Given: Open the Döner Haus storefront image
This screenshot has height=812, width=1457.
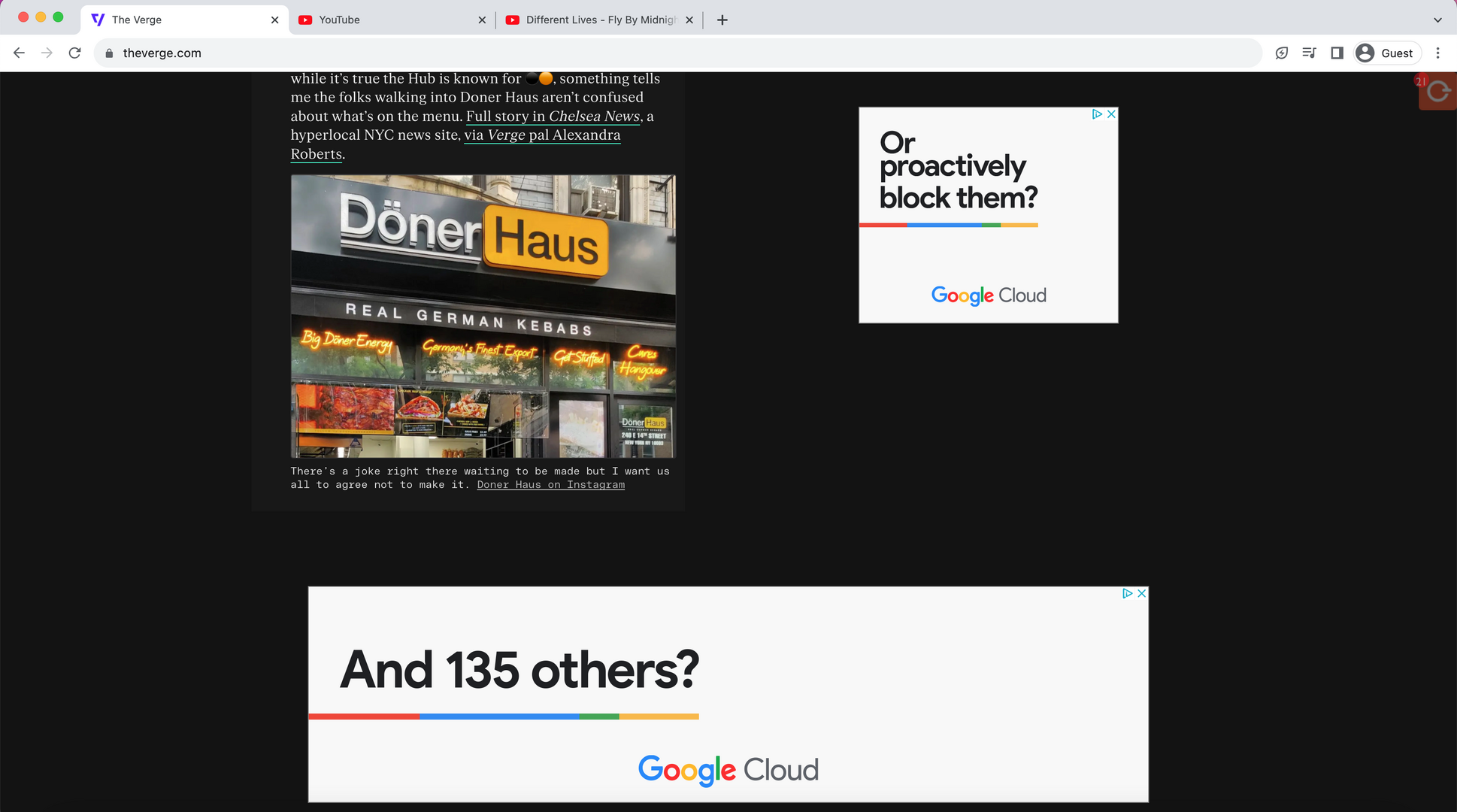Looking at the screenshot, I should coord(483,317).
